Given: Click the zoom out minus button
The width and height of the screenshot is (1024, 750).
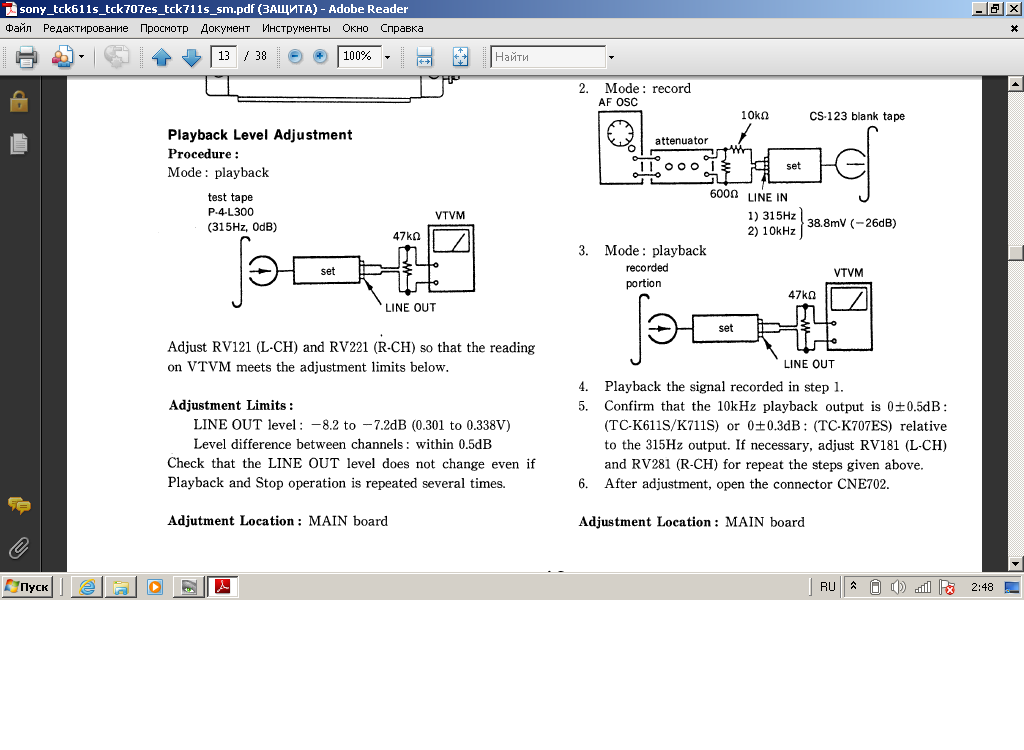Looking at the screenshot, I should pyautogui.click(x=295, y=57).
